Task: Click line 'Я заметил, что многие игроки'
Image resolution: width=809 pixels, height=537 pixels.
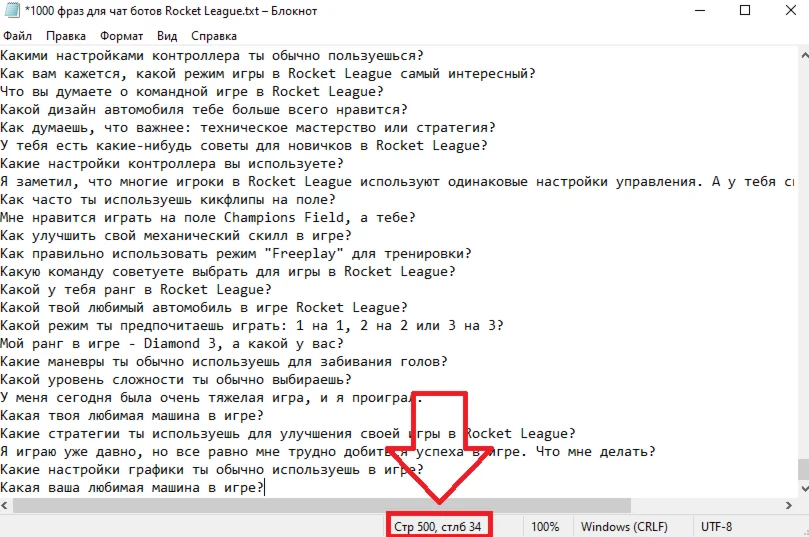Action: [397, 182]
